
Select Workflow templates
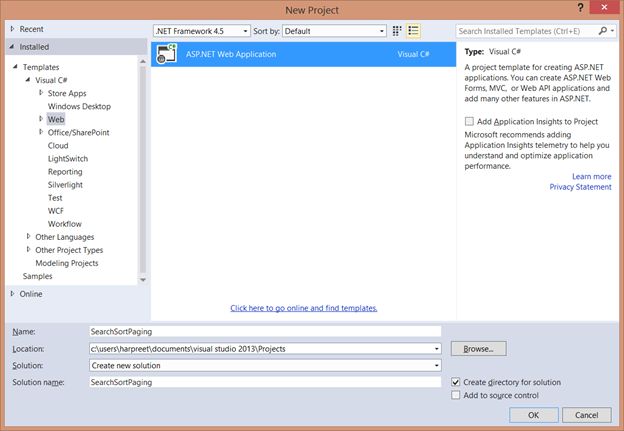point(64,224)
